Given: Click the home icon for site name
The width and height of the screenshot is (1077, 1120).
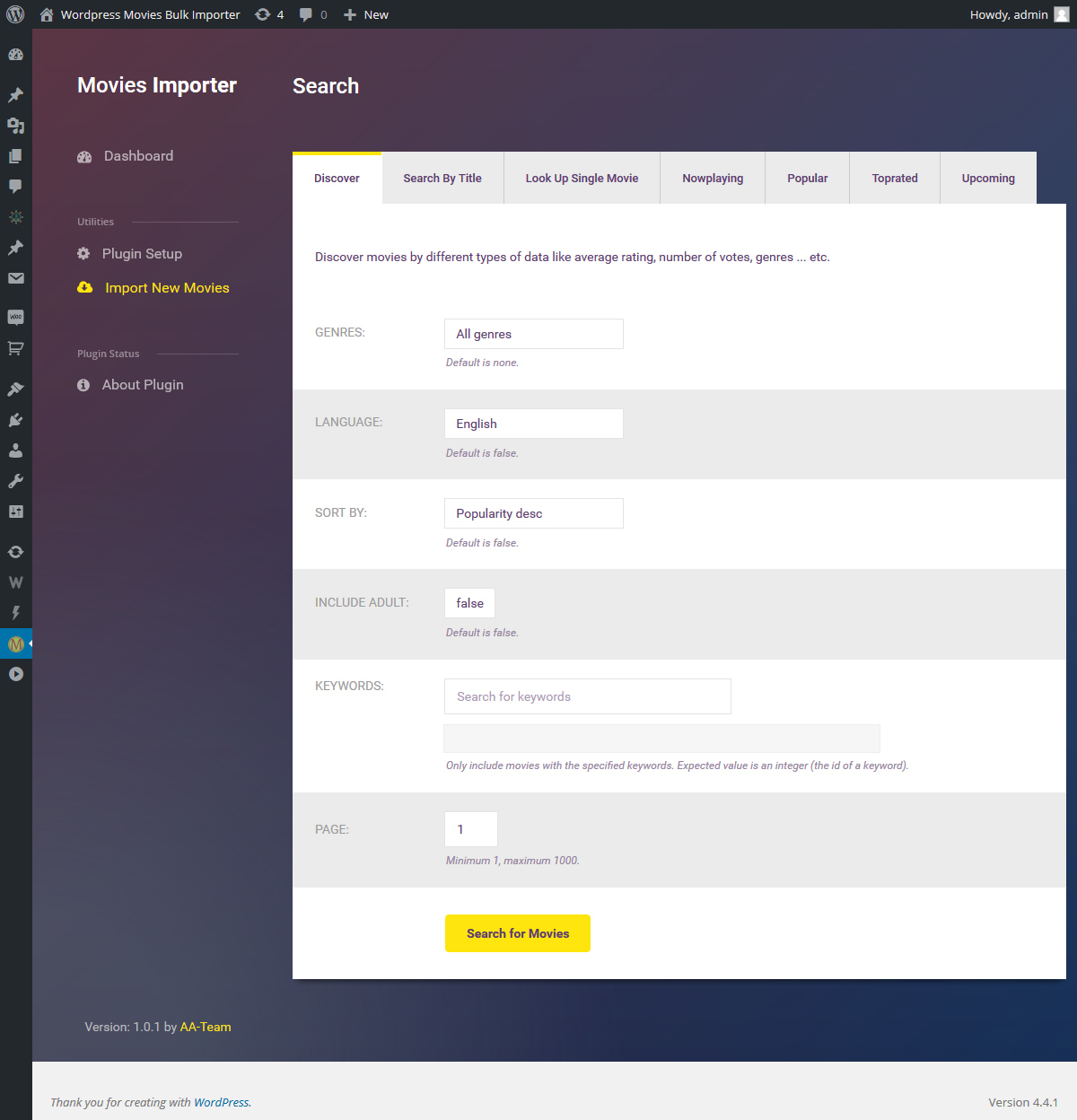Looking at the screenshot, I should tap(47, 14).
